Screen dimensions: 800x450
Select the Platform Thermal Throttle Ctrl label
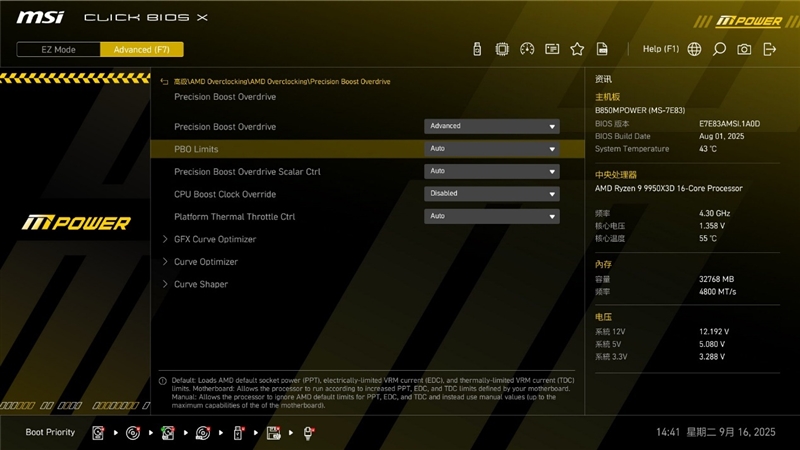click(234, 216)
